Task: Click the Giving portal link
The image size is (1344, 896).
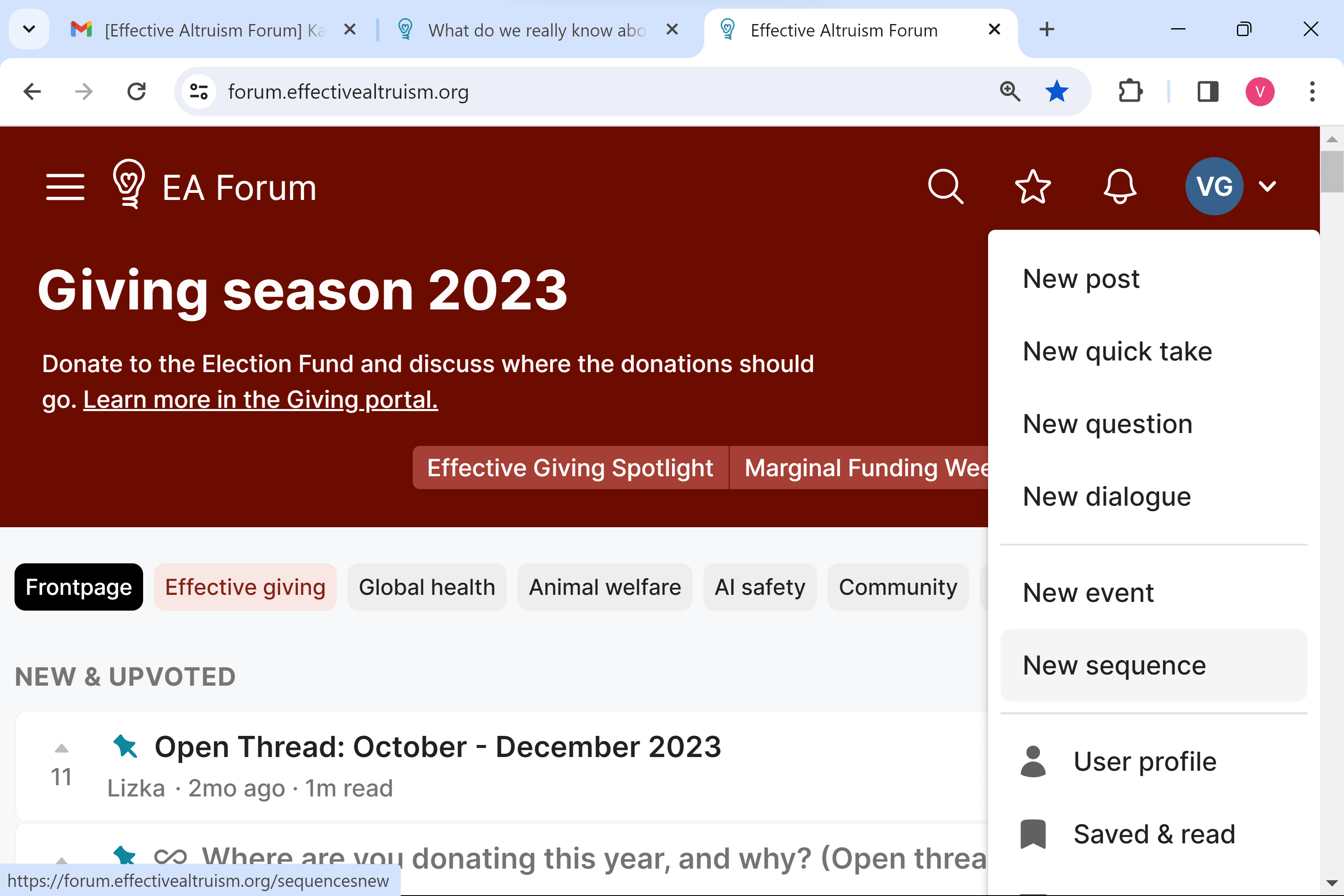Action: tap(261, 399)
